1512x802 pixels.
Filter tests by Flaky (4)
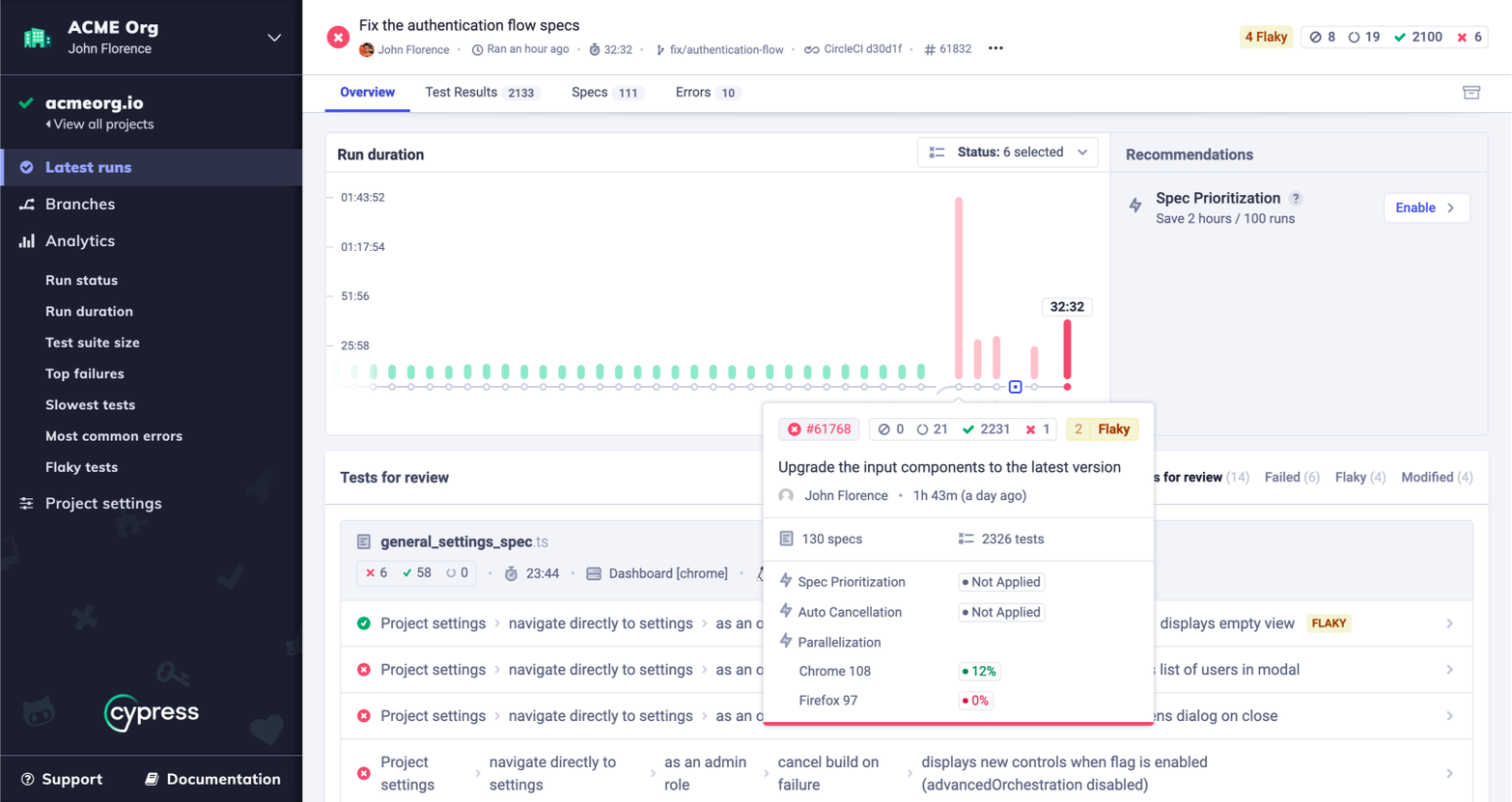point(1359,478)
